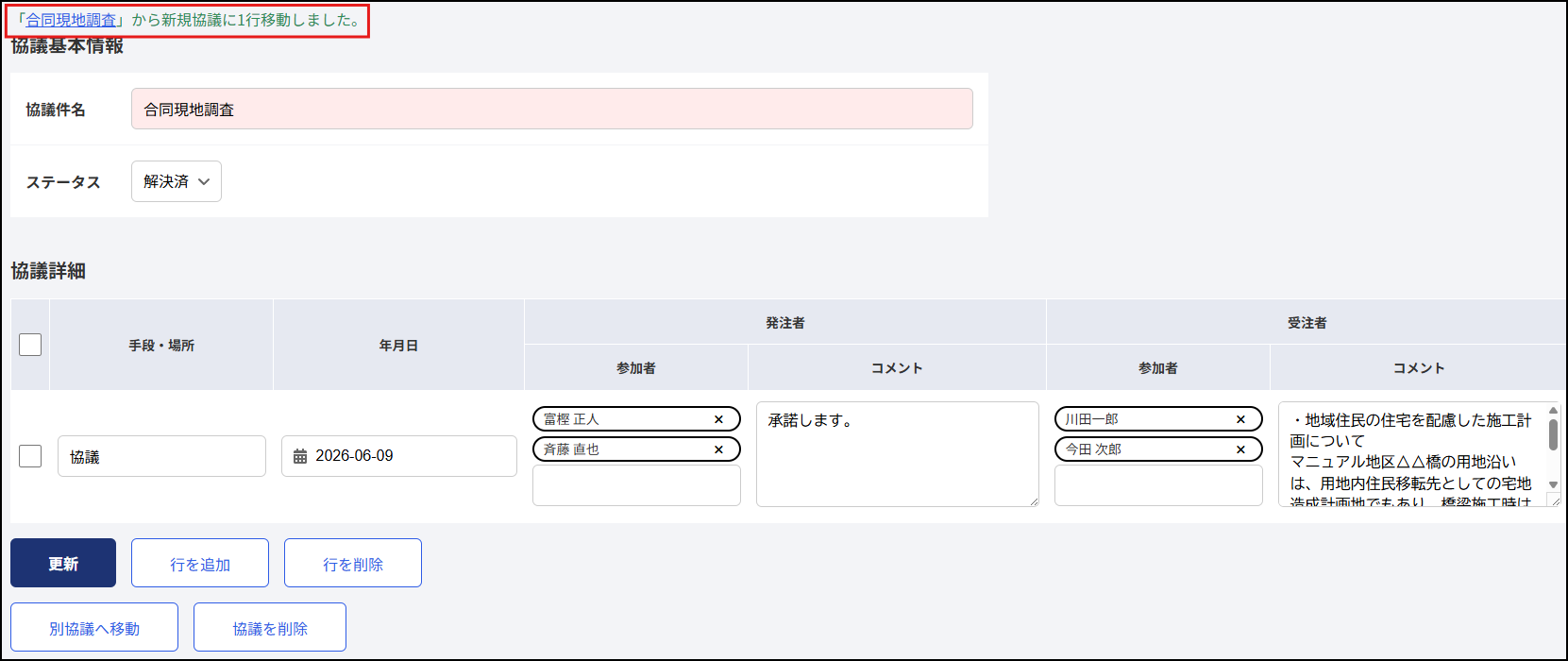Click the 協議を削除 button
1568x661 pixels.
[x=270, y=627]
